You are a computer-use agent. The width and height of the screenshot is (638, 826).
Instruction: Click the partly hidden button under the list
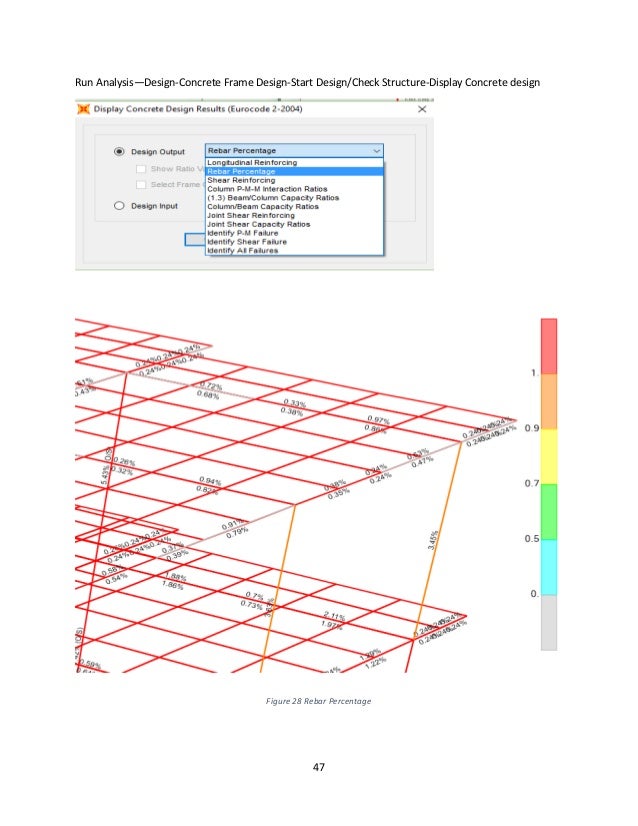pos(195,239)
